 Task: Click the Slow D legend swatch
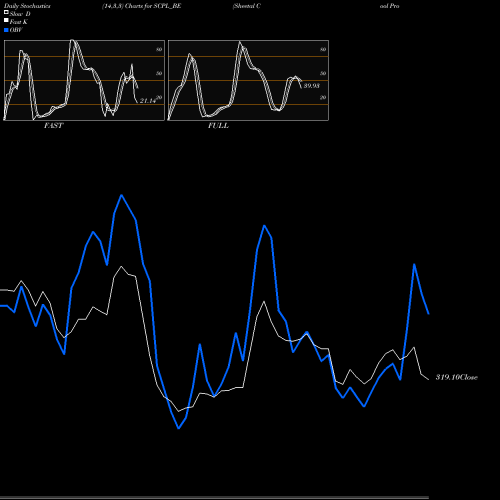[6, 12]
